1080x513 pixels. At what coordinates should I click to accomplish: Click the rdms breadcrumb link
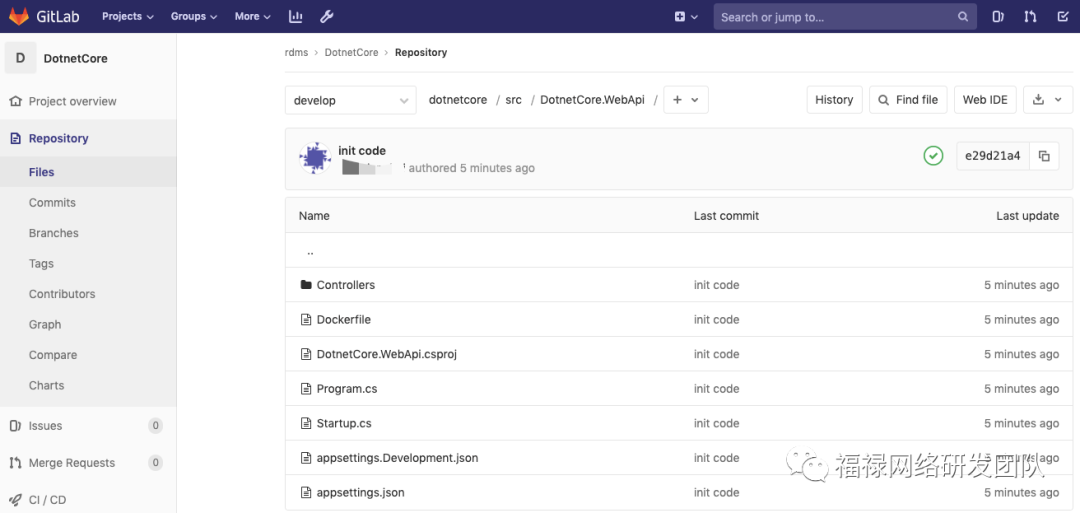296,52
